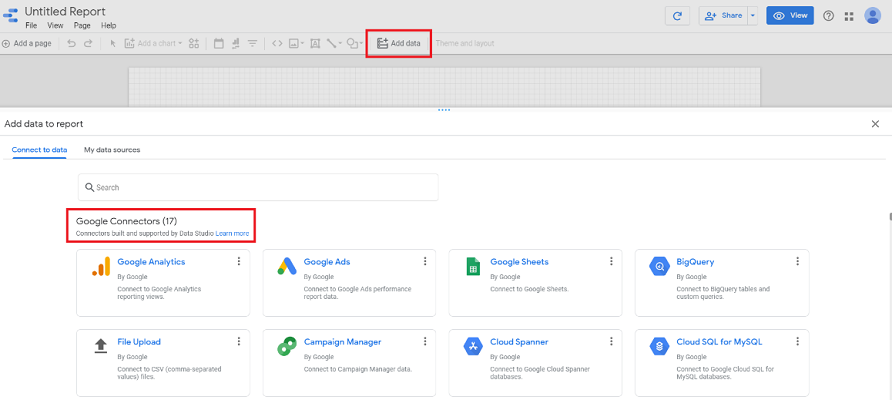Click the panel resize handle dots
892x400 pixels.
[444, 110]
